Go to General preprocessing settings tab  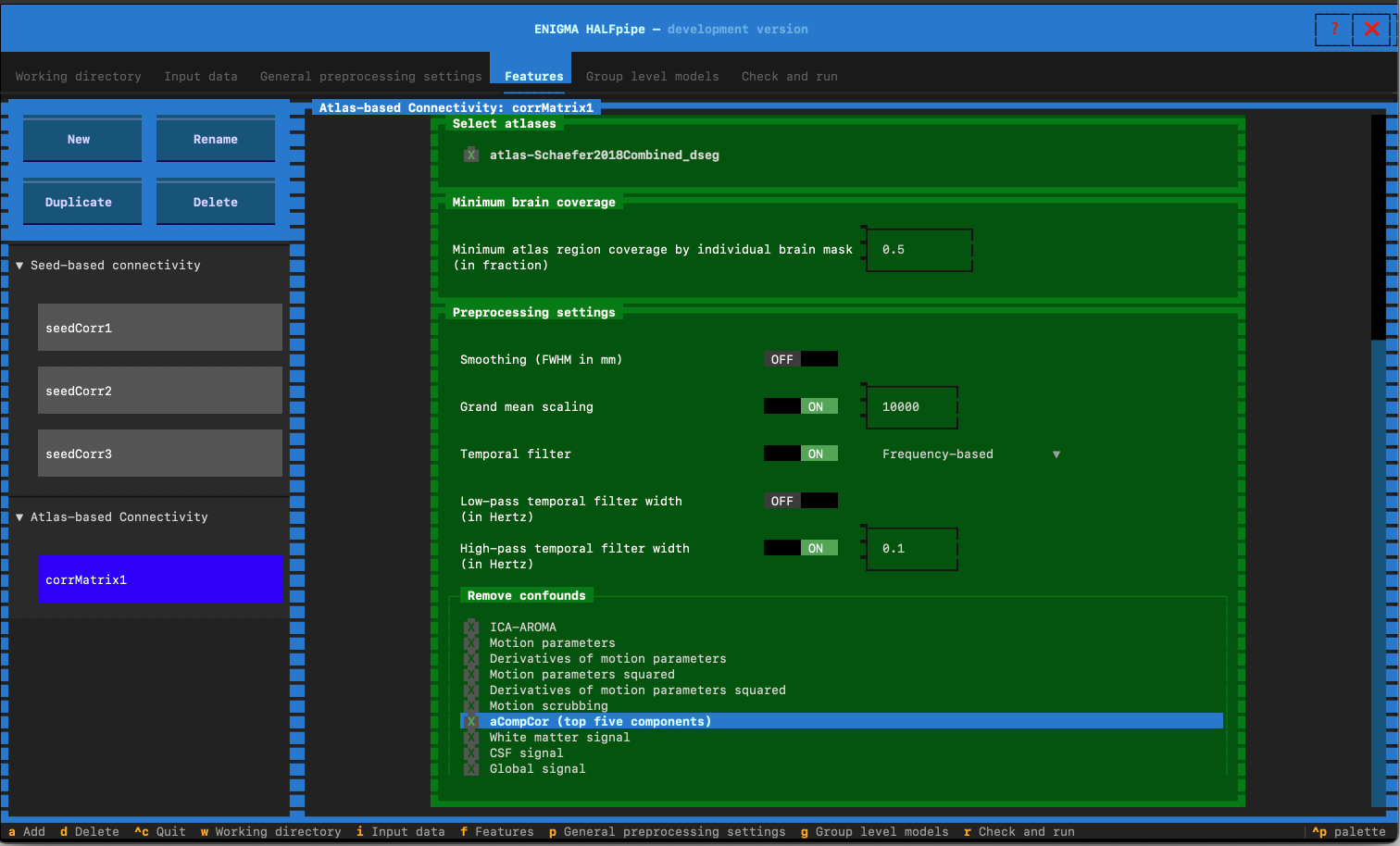click(x=371, y=77)
